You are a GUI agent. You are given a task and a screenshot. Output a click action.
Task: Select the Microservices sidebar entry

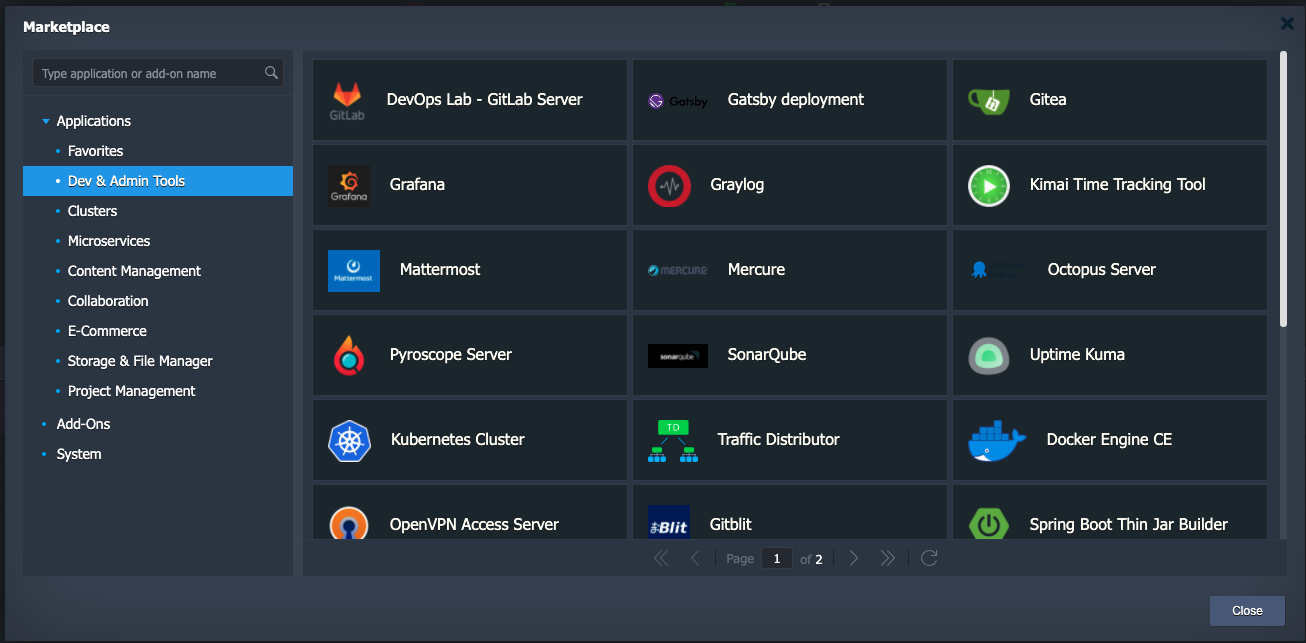[x=109, y=240]
